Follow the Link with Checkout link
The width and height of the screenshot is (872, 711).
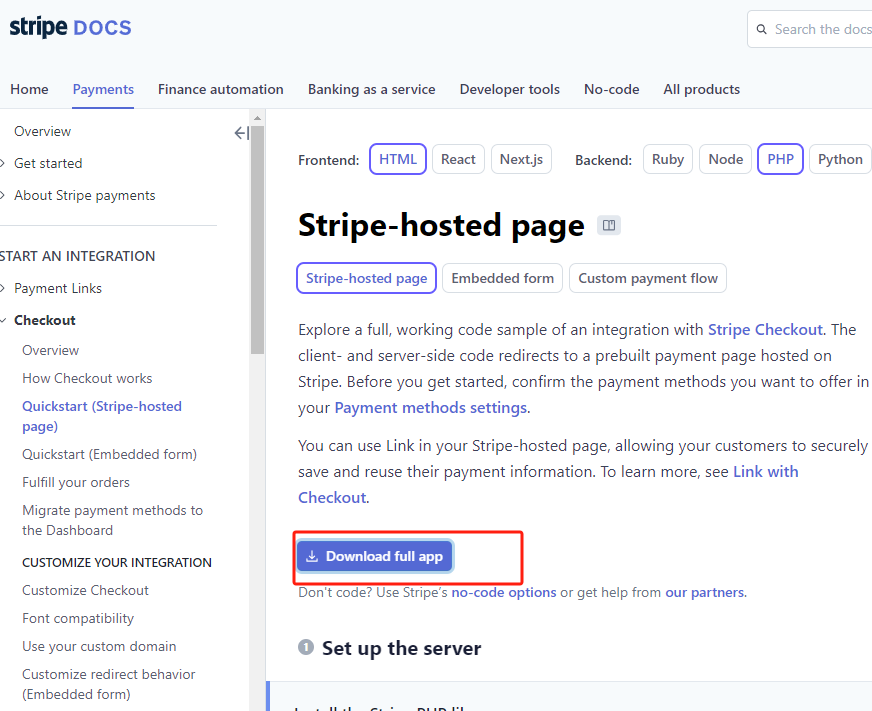coord(548,485)
